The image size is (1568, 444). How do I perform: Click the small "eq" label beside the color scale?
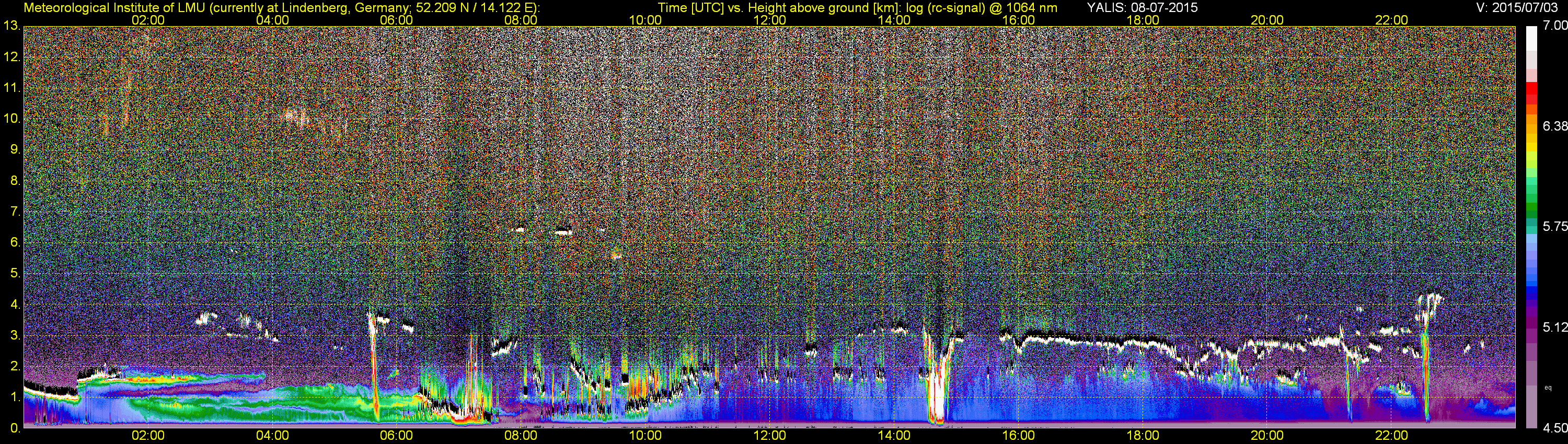click(x=1548, y=388)
